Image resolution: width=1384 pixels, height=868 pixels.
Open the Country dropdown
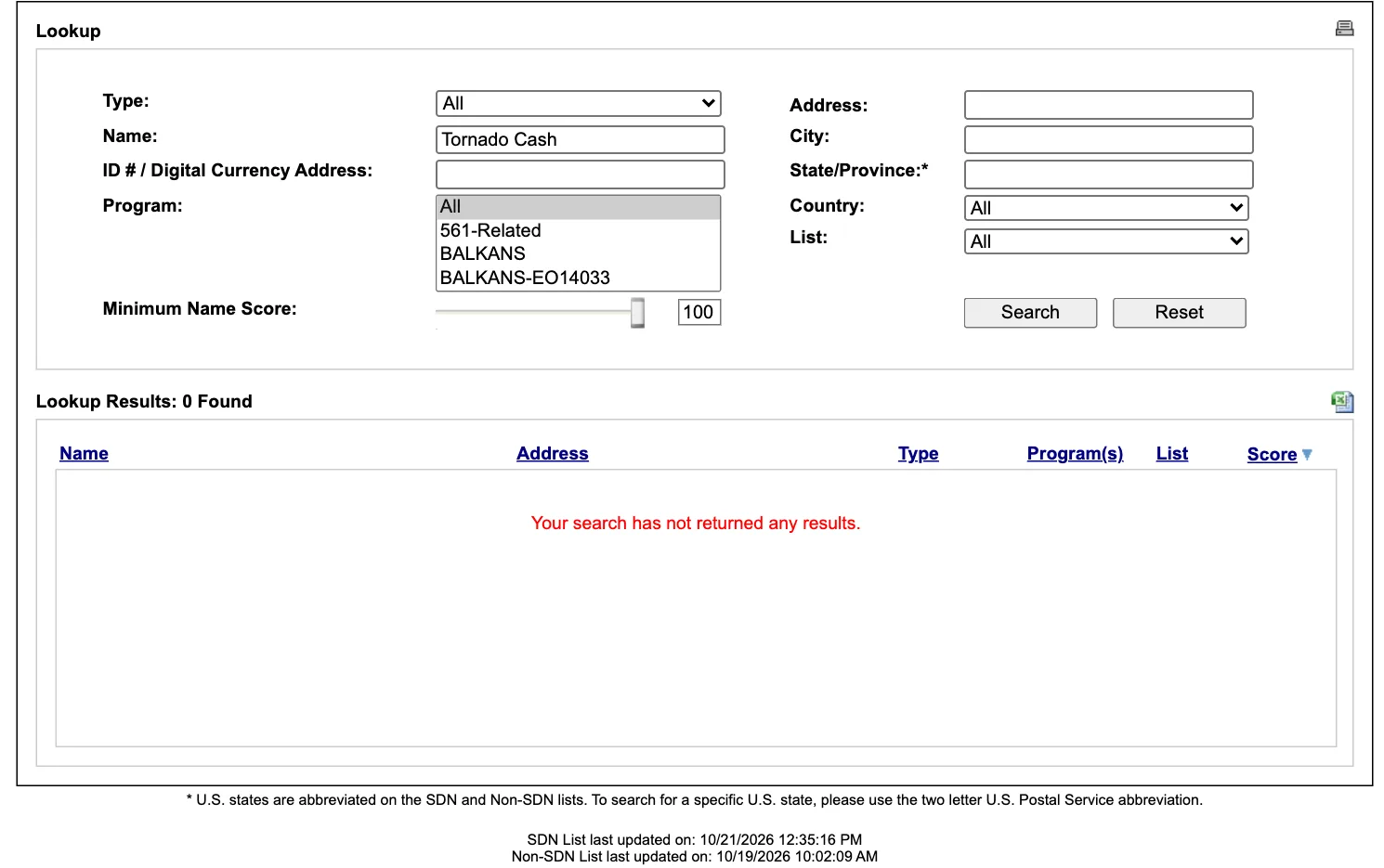[x=1106, y=208]
